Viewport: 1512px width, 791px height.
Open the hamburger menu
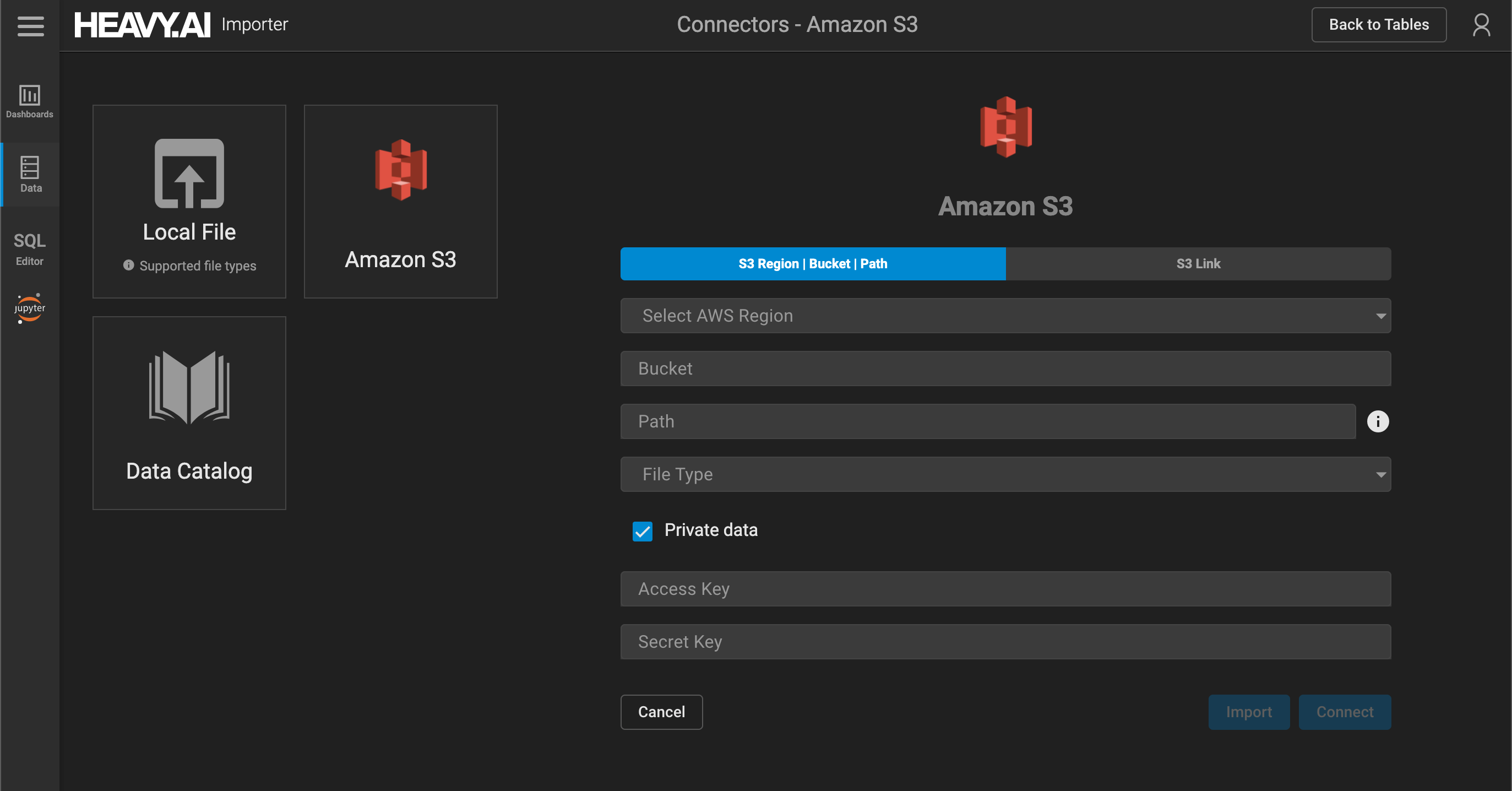click(30, 25)
